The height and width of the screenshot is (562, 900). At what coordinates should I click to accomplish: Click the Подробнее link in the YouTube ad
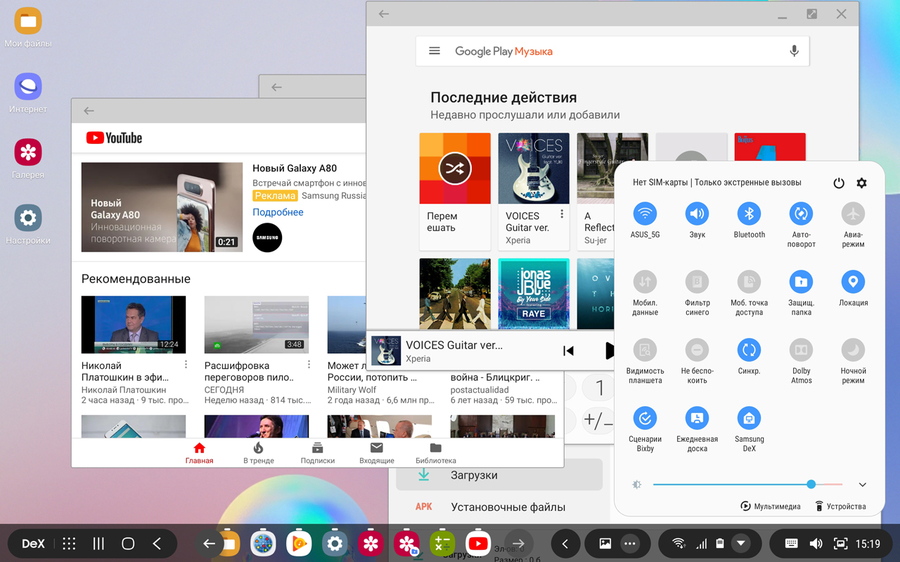coord(278,212)
